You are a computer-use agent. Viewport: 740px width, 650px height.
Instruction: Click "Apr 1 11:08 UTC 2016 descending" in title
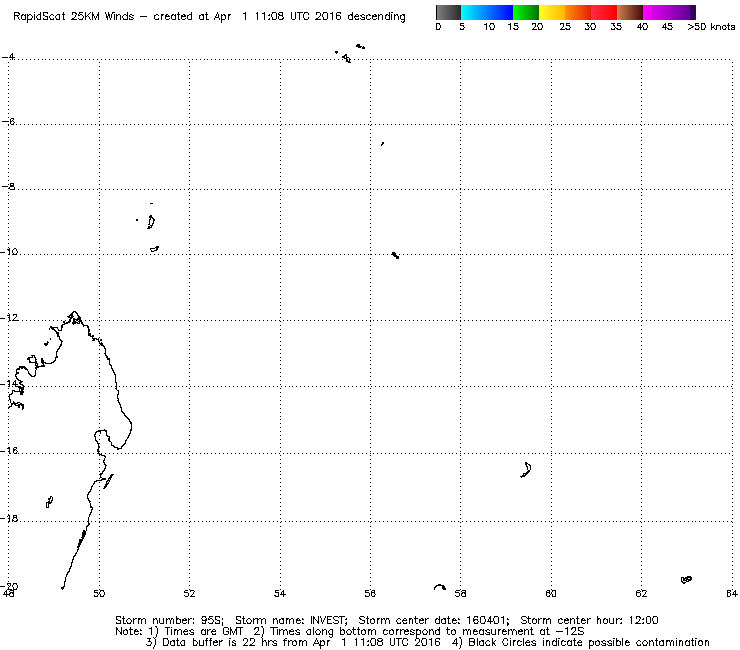tap(309, 17)
